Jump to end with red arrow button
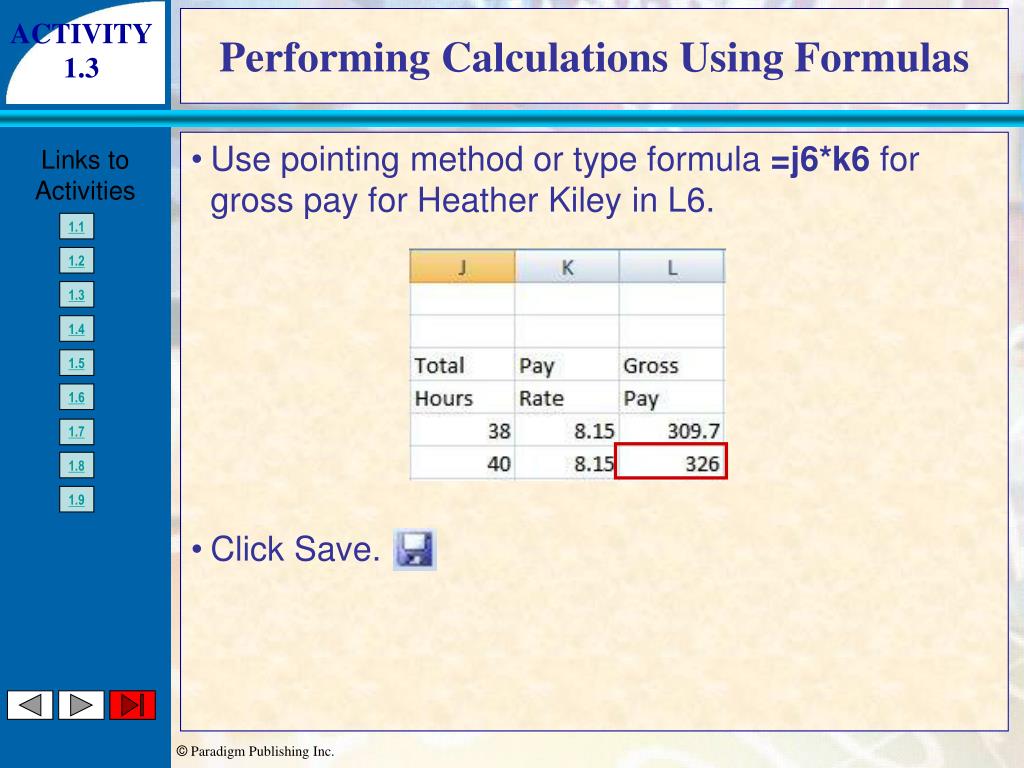Viewport: 1024px width, 768px height. (x=133, y=705)
